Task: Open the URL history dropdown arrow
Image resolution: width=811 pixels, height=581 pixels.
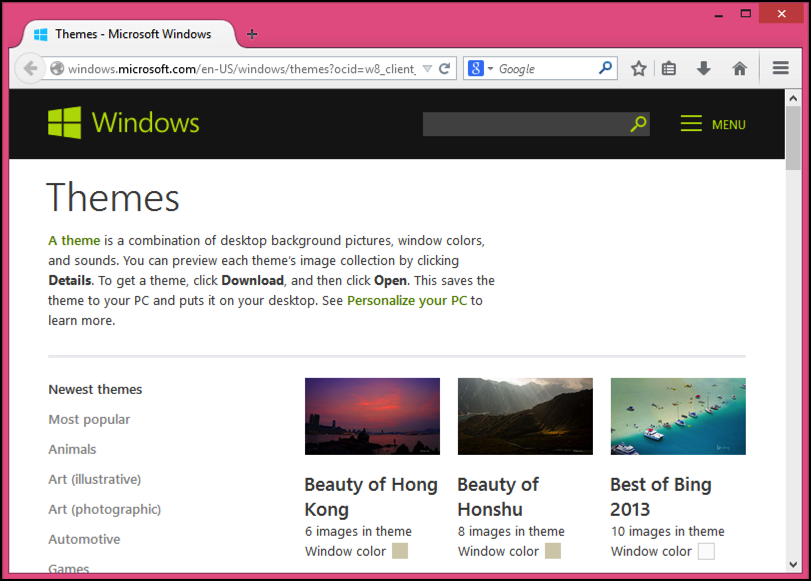Action: (x=427, y=69)
